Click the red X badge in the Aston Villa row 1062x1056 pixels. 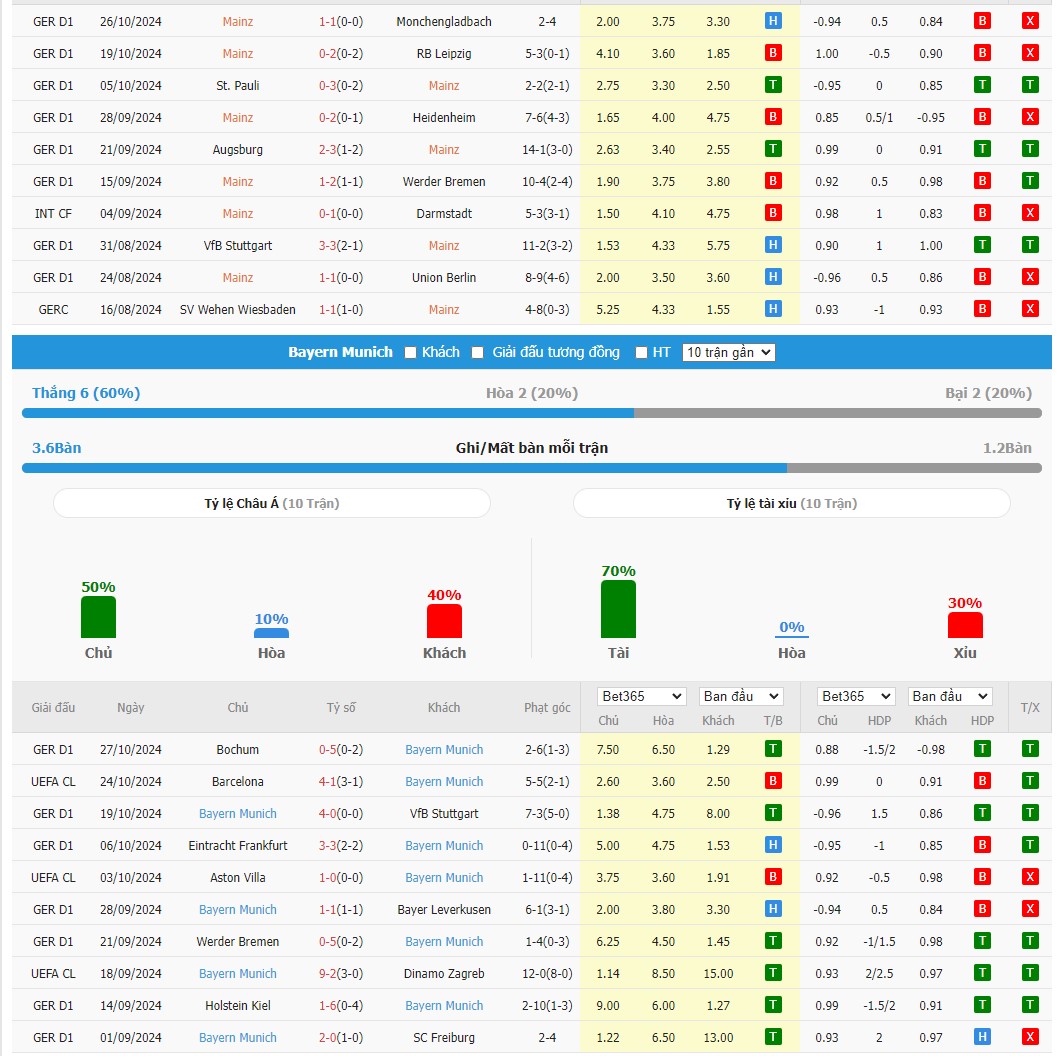[1029, 877]
